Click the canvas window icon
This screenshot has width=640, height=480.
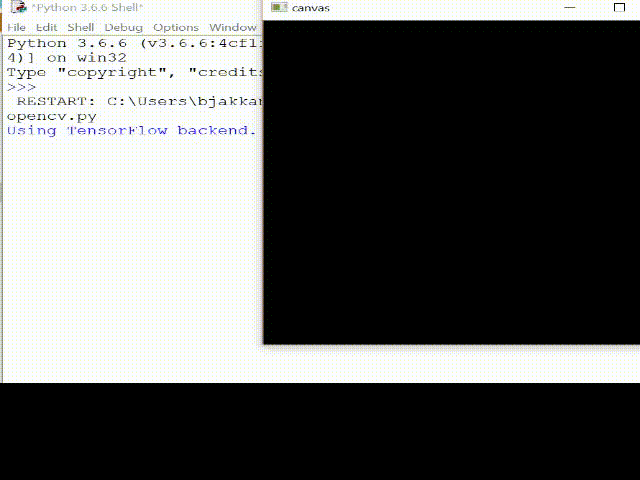279,7
